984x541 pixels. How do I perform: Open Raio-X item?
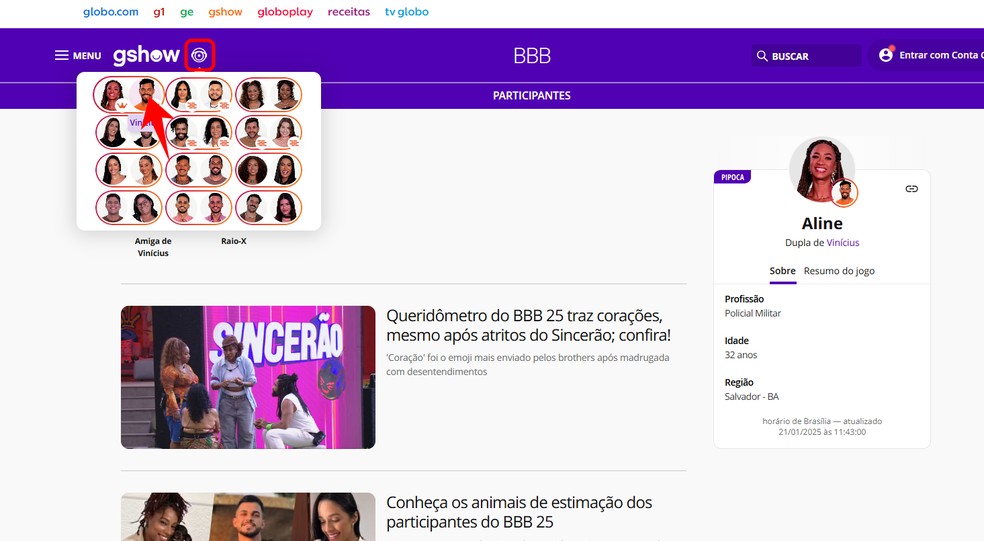click(x=233, y=241)
